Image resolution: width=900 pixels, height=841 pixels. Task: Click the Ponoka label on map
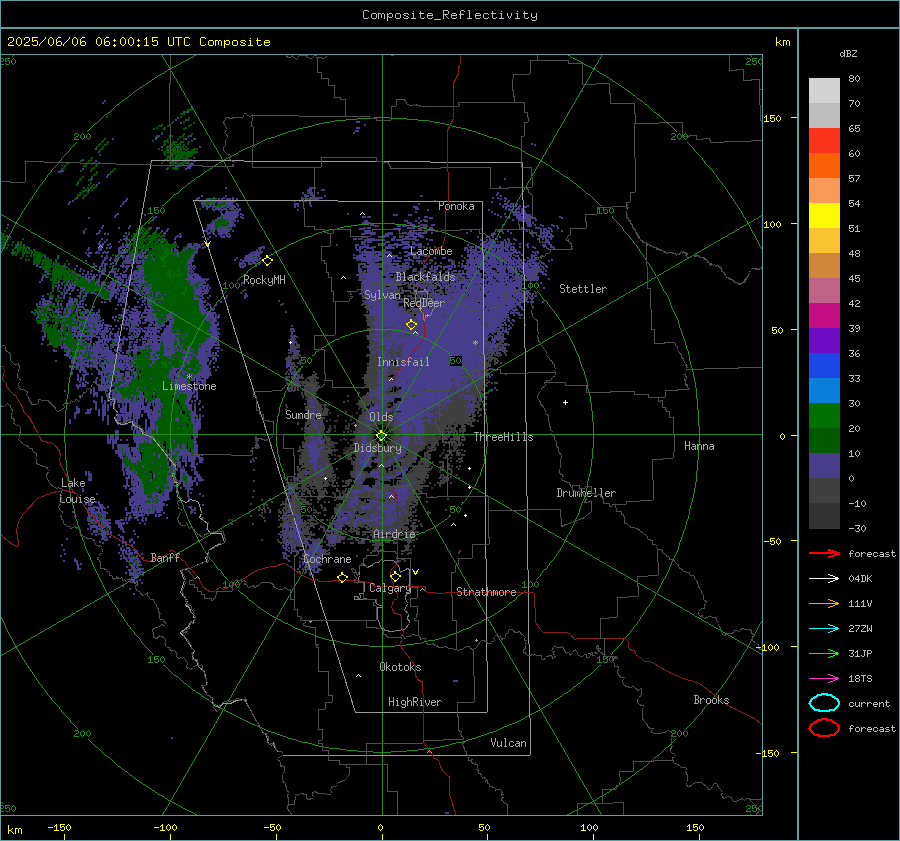456,206
